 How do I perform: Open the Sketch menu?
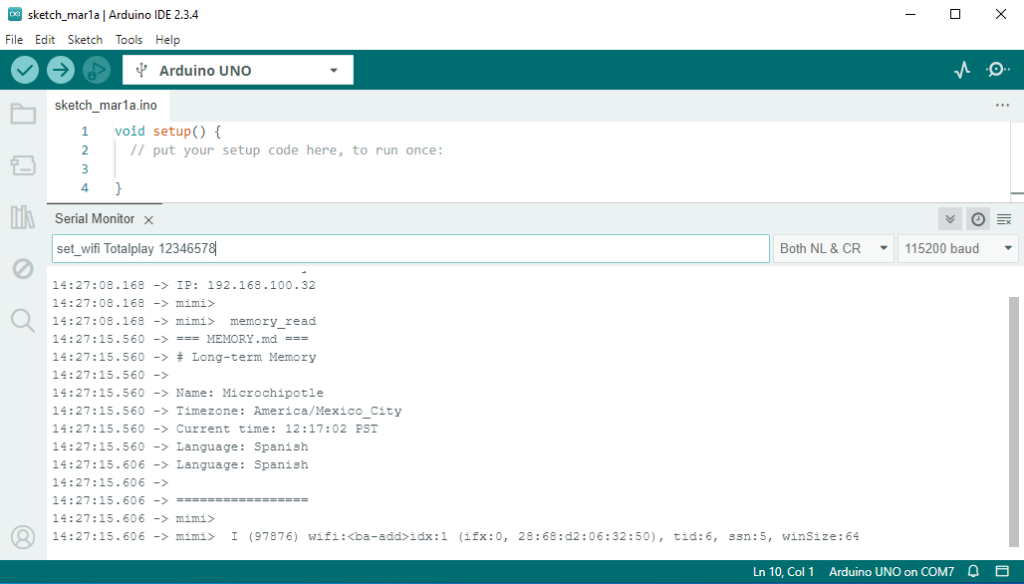tap(85, 40)
